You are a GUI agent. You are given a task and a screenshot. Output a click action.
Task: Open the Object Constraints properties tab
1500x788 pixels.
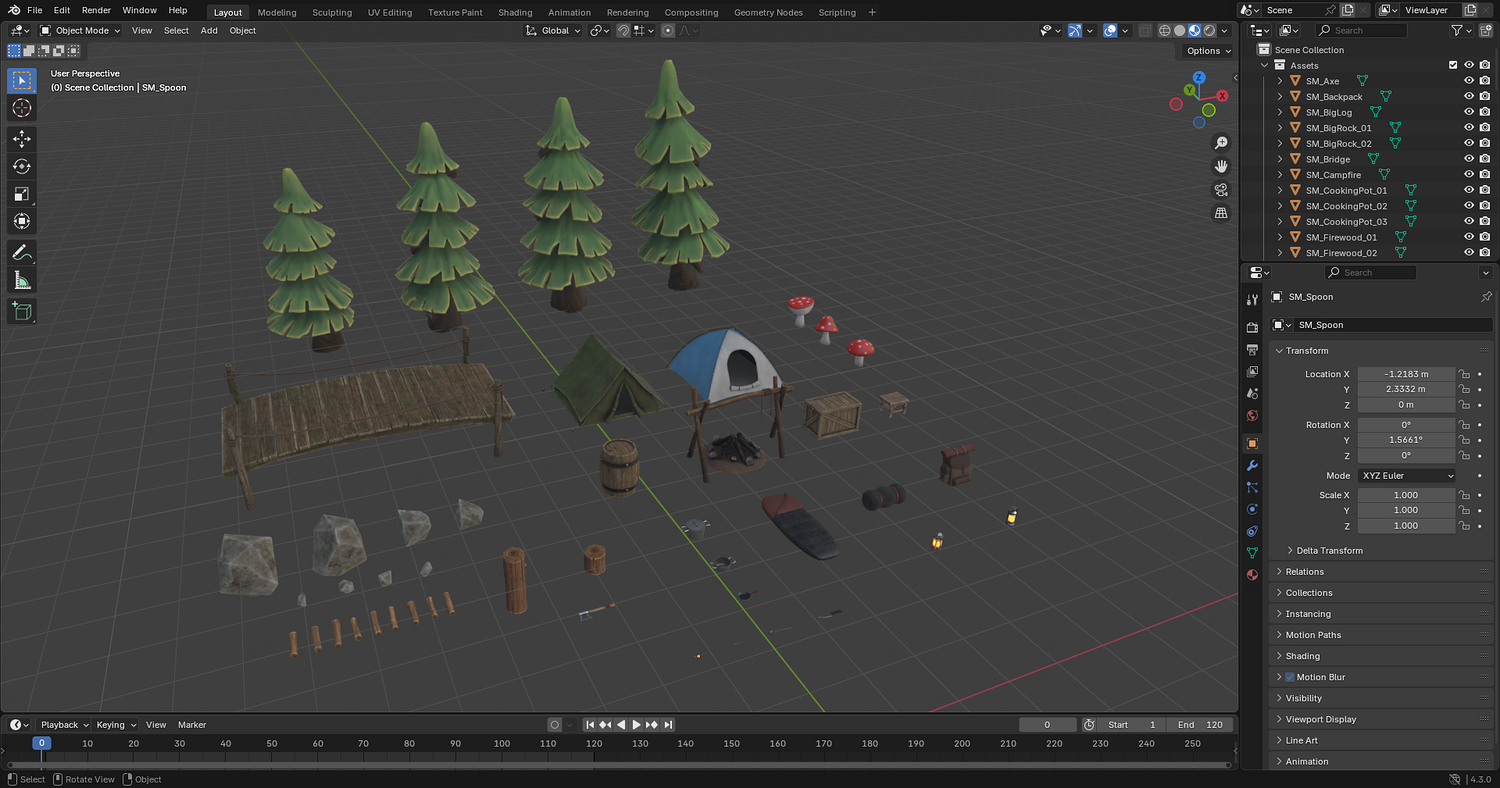click(1252, 531)
